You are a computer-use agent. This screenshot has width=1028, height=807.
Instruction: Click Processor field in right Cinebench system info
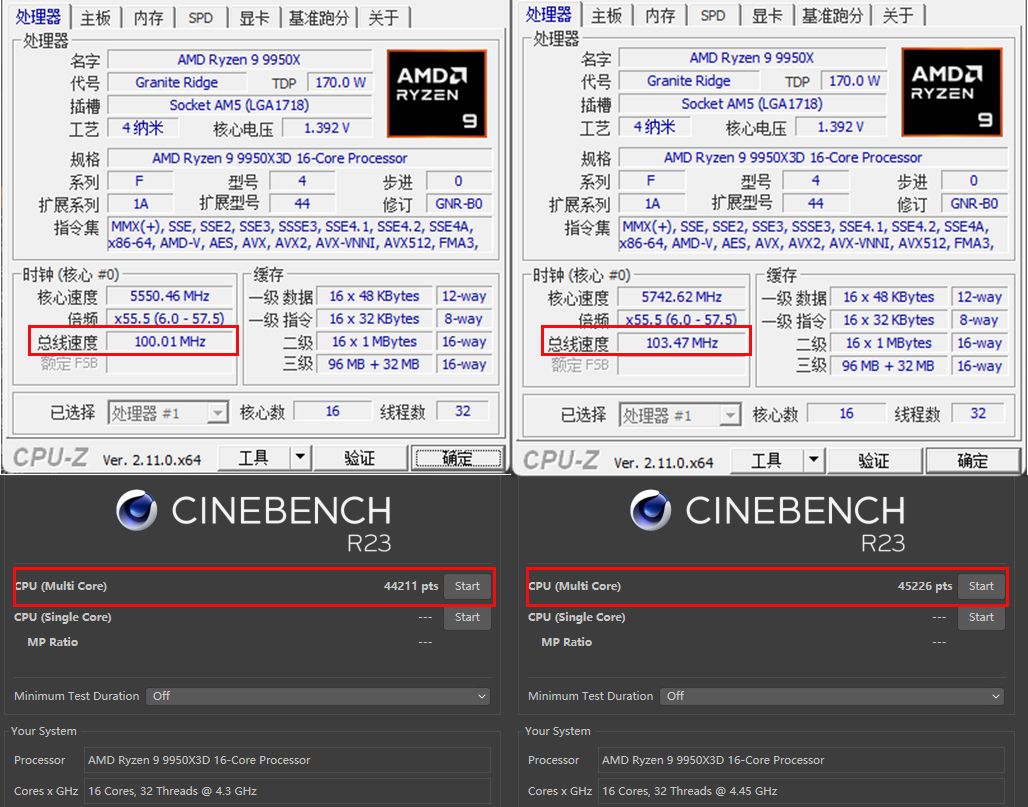click(x=801, y=760)
